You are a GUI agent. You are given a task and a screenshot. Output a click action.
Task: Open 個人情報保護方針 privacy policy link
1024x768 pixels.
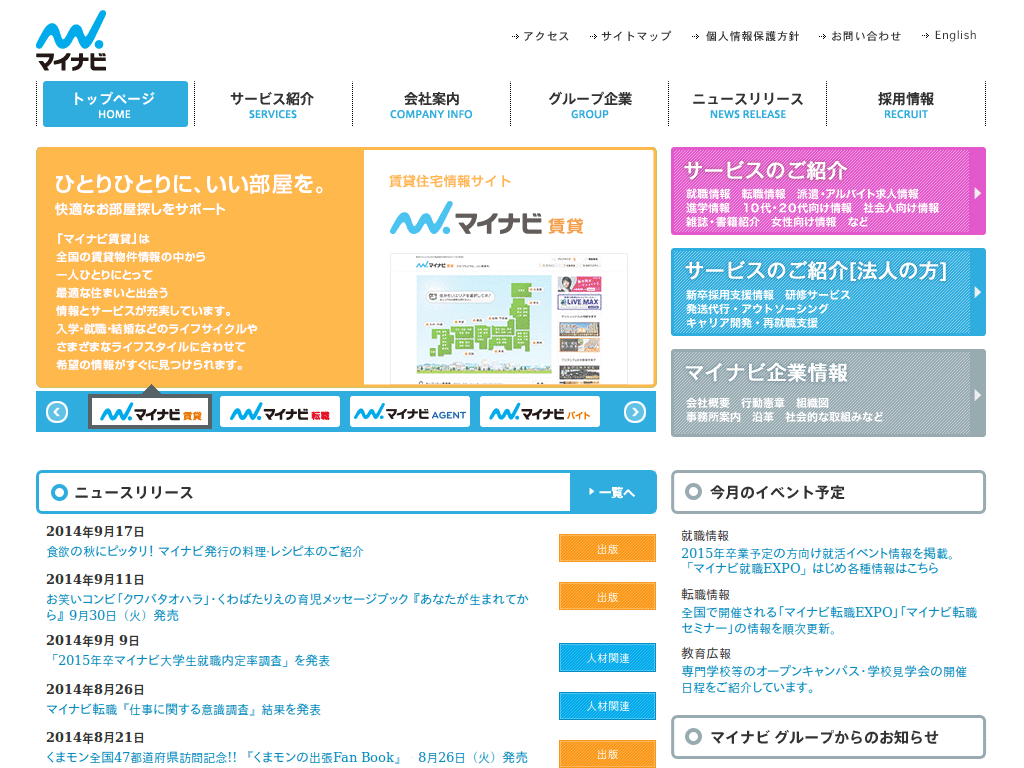click(x=745, y=36)
